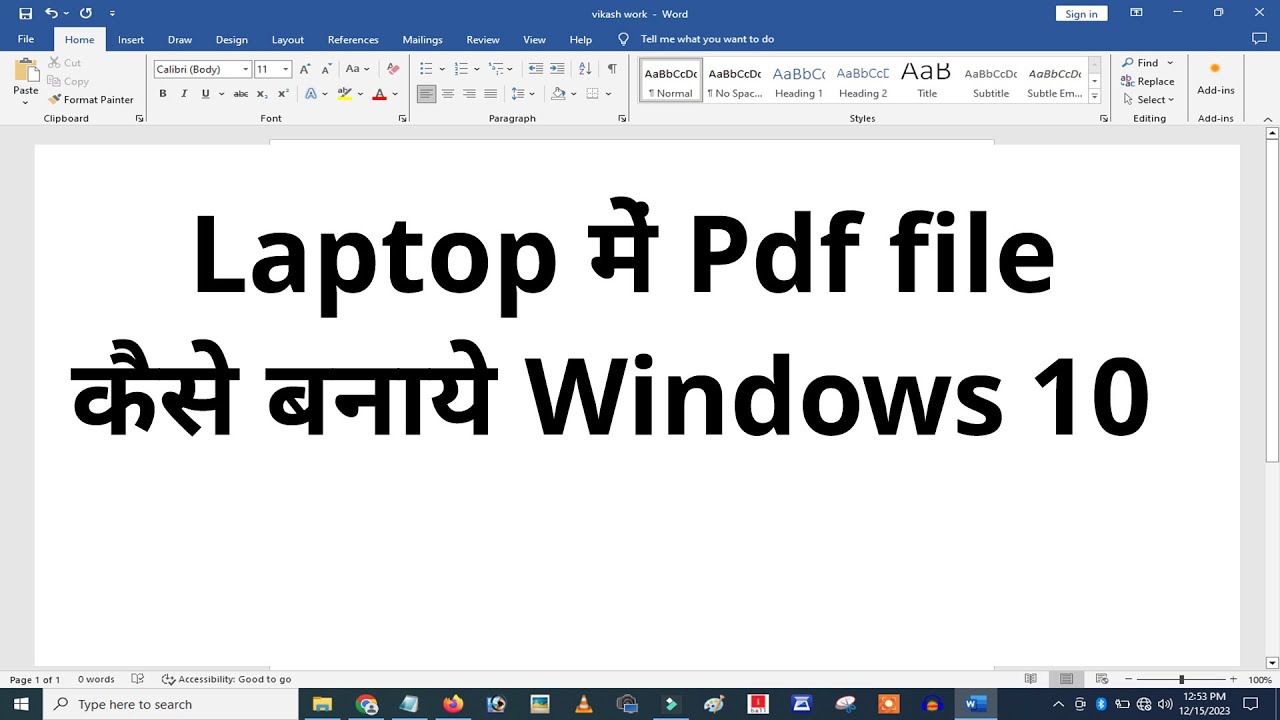Click the proofing check icon in status bar
Image resolution: width=1280 pixels, height=720 pixels.
[x=138, y=679]
